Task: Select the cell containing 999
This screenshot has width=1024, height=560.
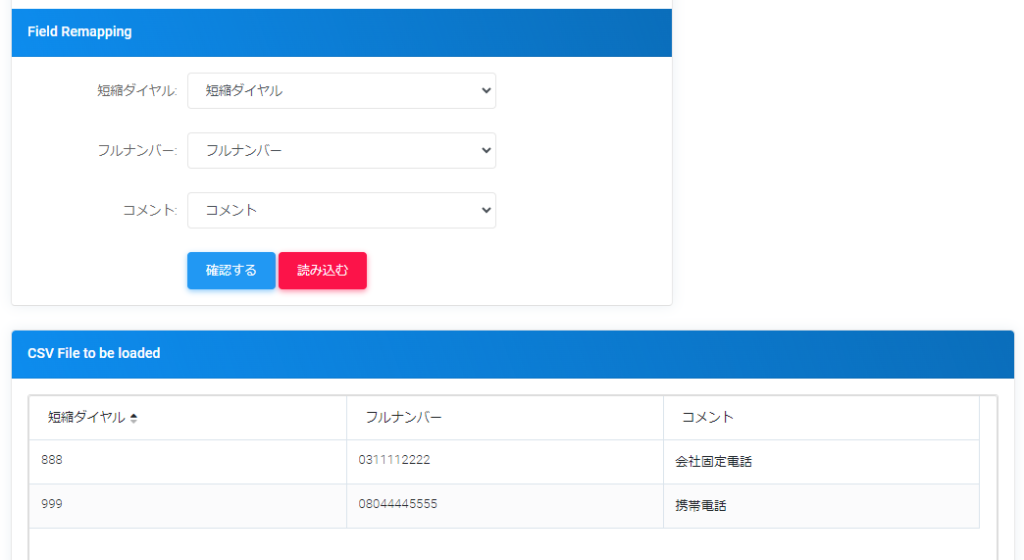Action: 53,505
